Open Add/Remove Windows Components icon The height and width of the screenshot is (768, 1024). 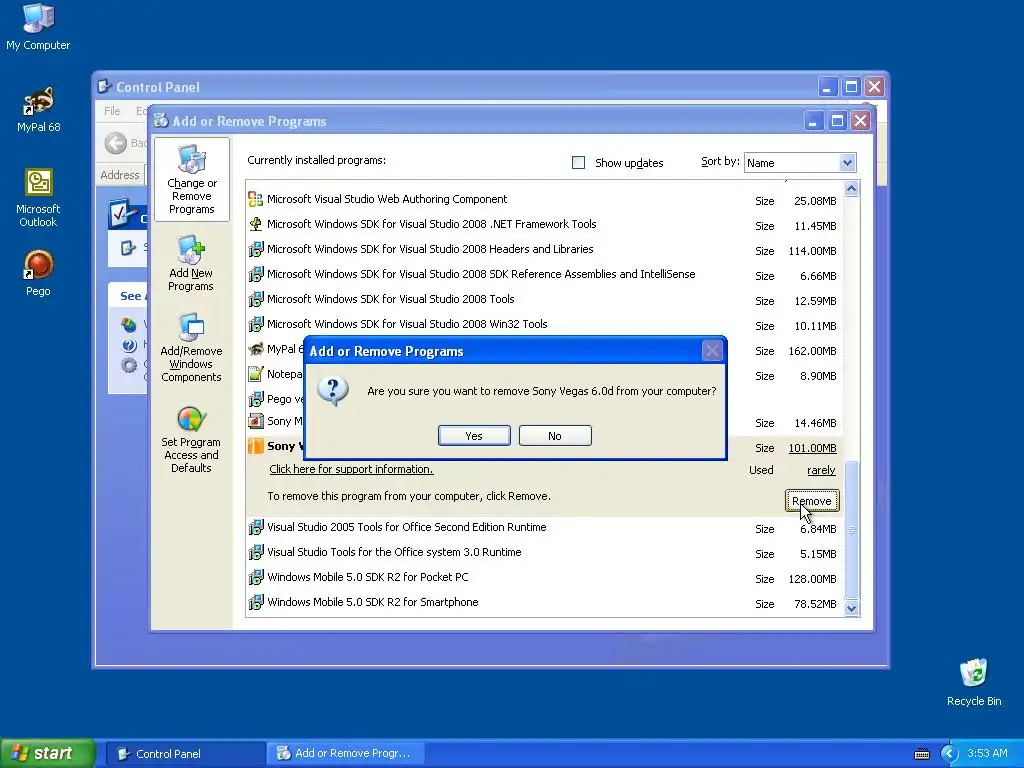point(191,347)
